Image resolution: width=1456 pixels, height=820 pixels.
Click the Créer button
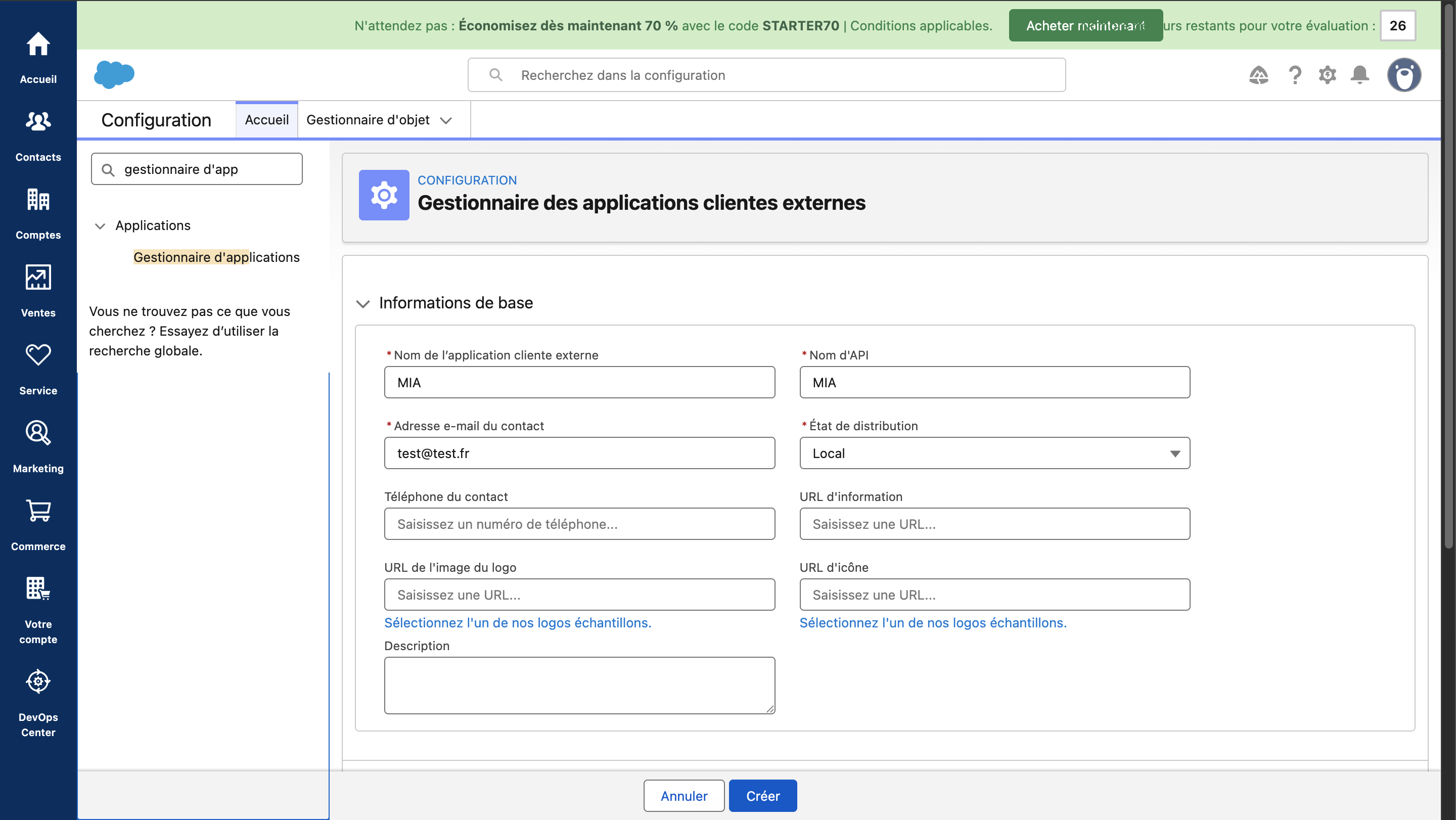[x=762, y=796]
